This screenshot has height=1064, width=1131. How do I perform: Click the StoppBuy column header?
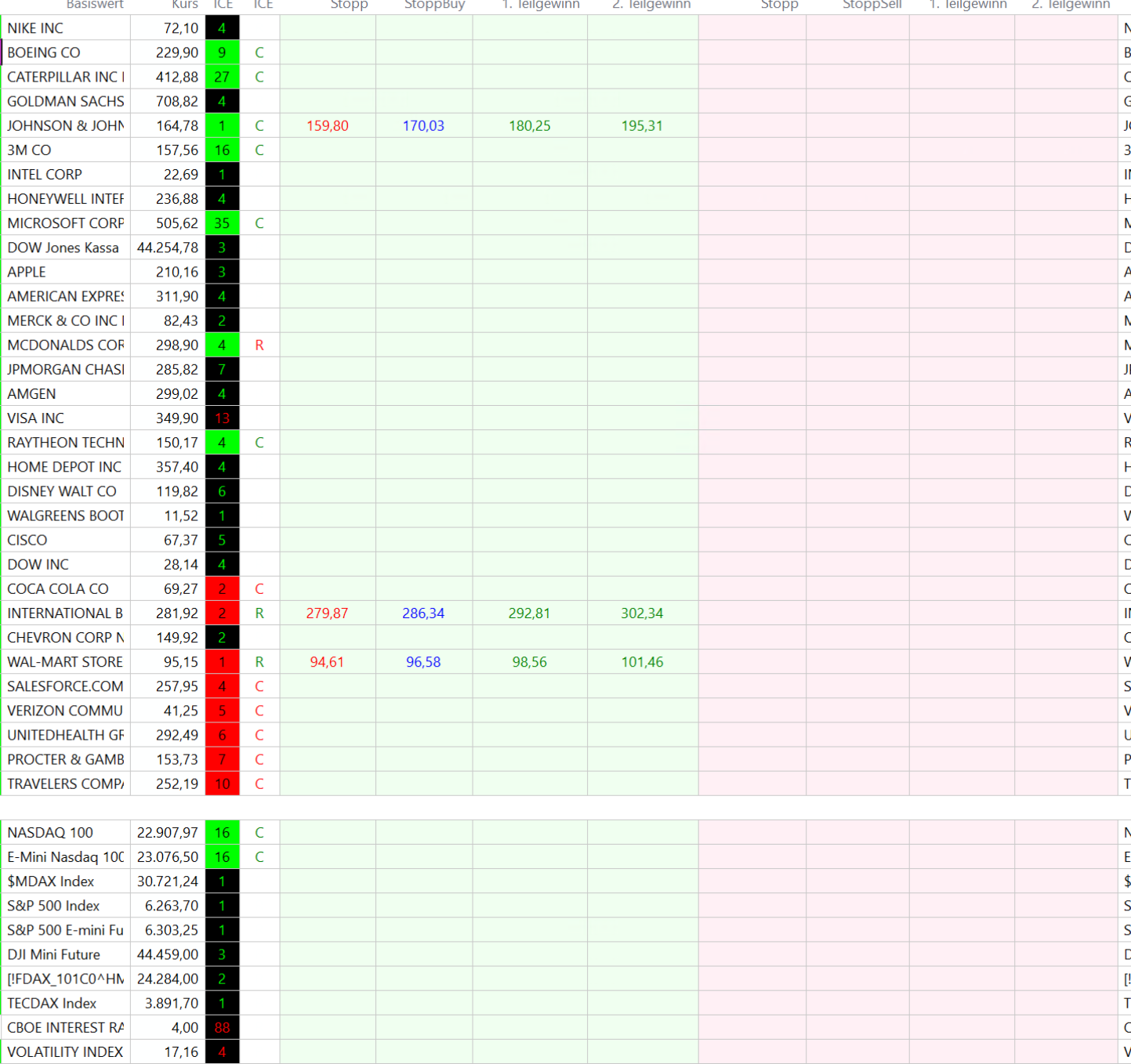pyautogui.click(x=434, y=5)
